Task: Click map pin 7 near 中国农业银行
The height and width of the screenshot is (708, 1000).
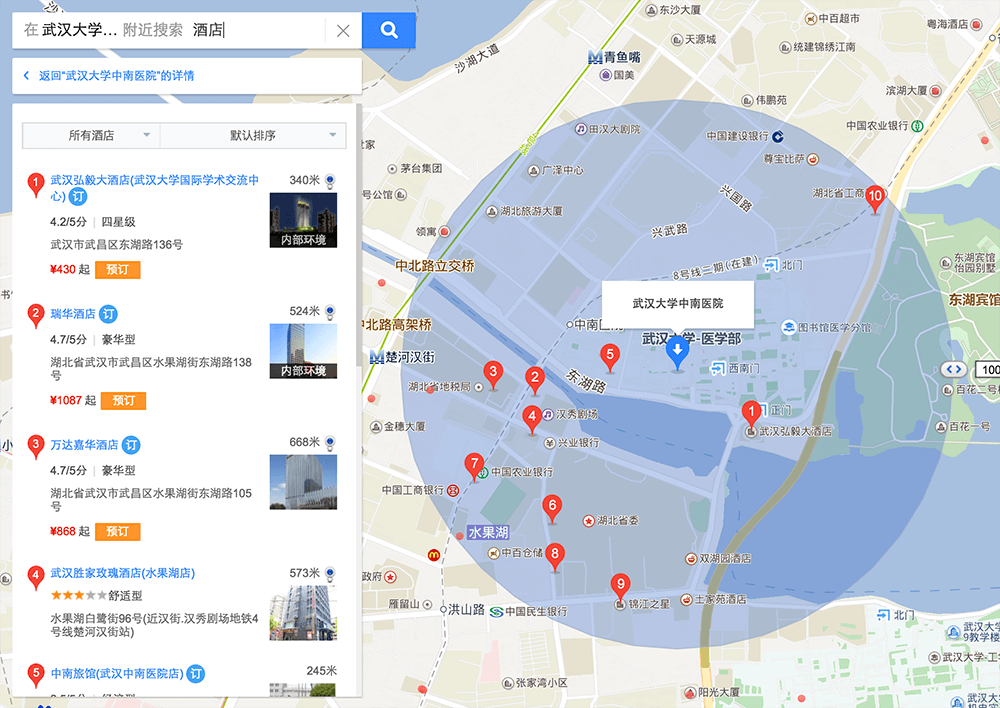Action: pos(474,466)
